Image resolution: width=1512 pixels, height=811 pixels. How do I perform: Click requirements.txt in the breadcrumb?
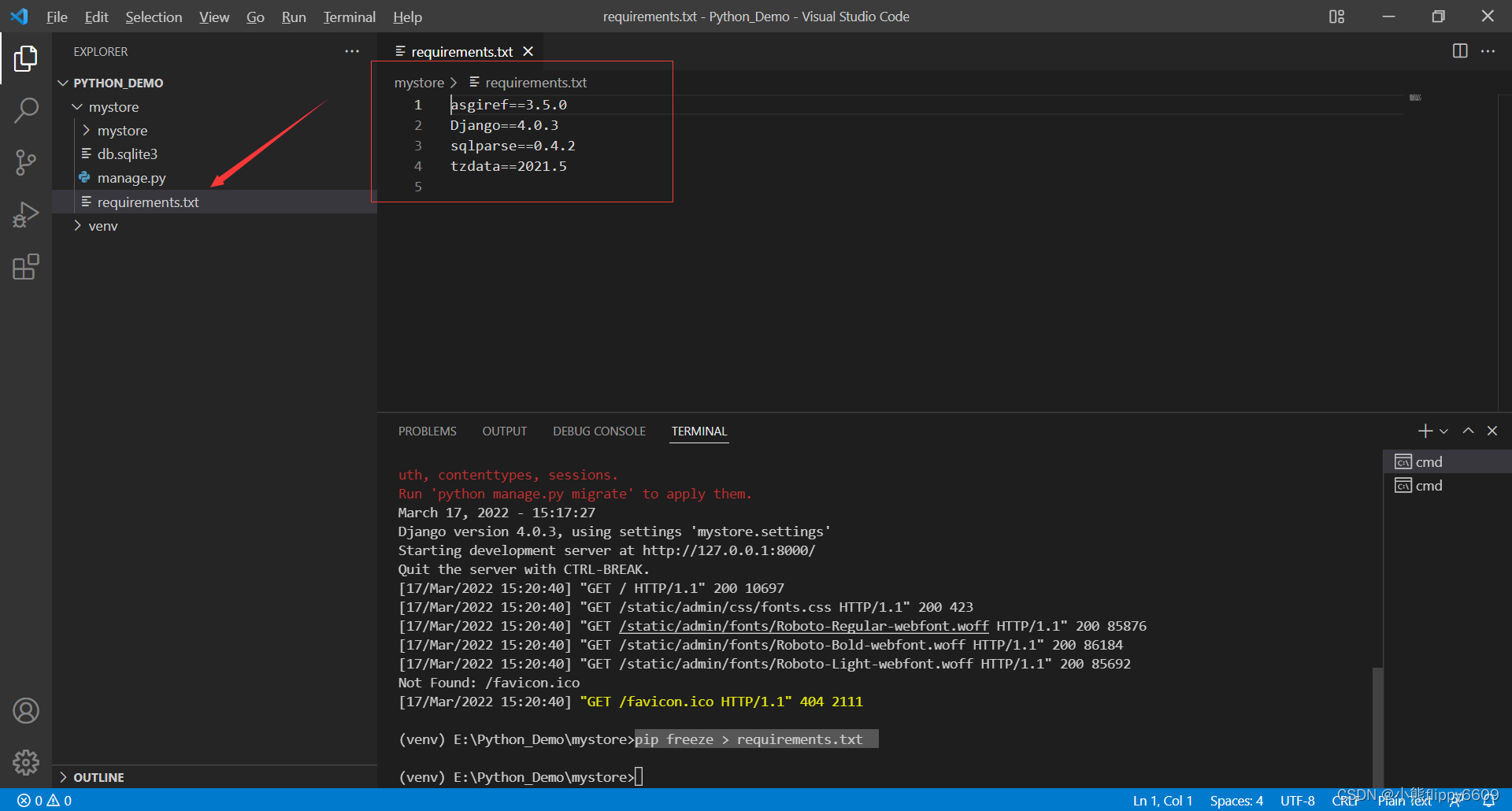click(536, 83)
